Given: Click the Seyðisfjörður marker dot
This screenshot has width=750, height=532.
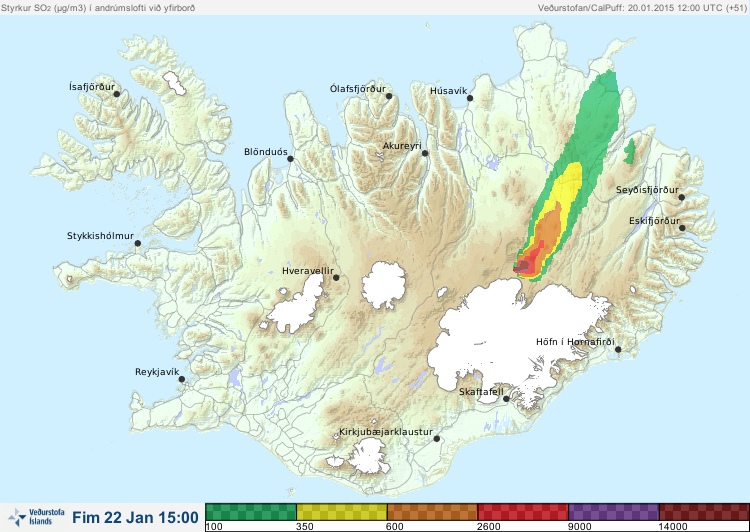Looking at the screenshot, I should coord(682,197).
